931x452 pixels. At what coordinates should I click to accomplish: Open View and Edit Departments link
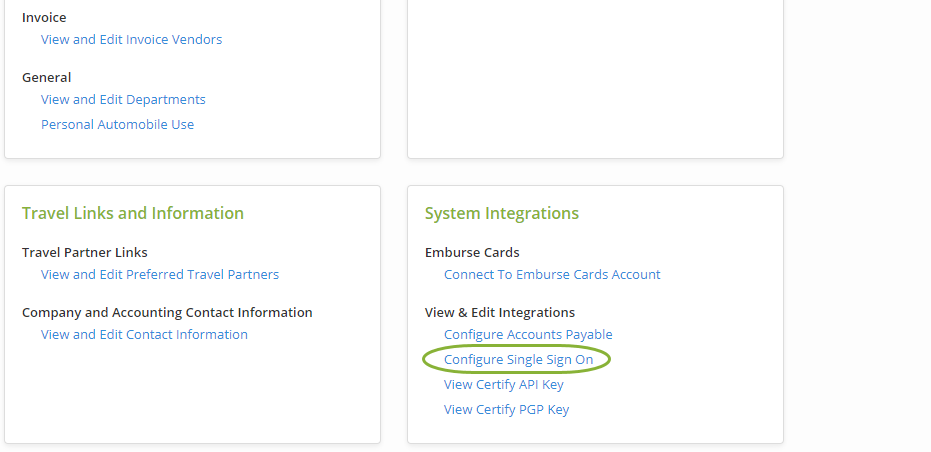point(123,100)
